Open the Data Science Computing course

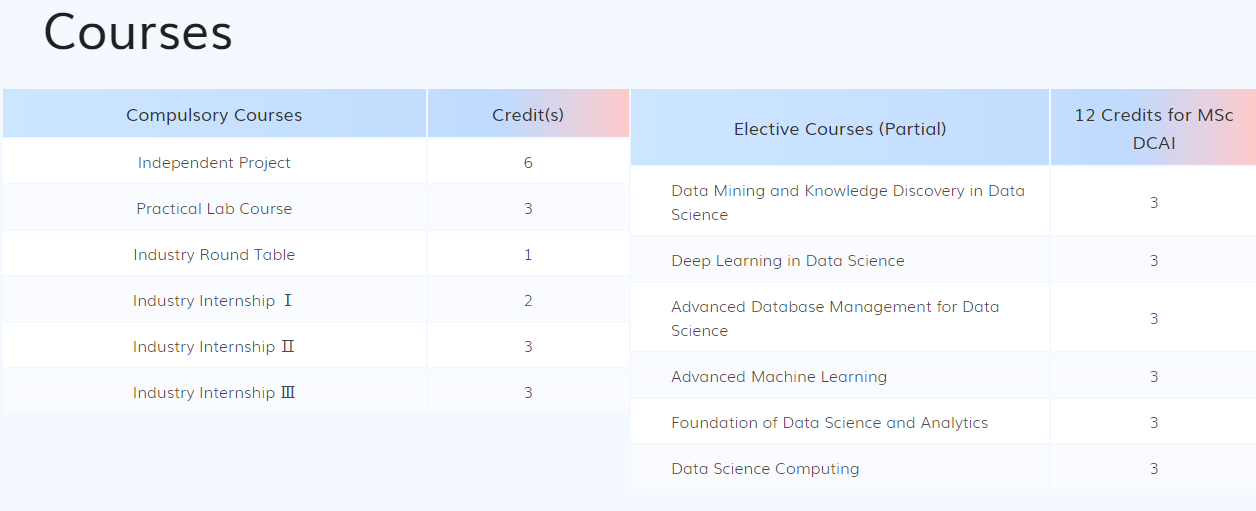tap(765, 468)
